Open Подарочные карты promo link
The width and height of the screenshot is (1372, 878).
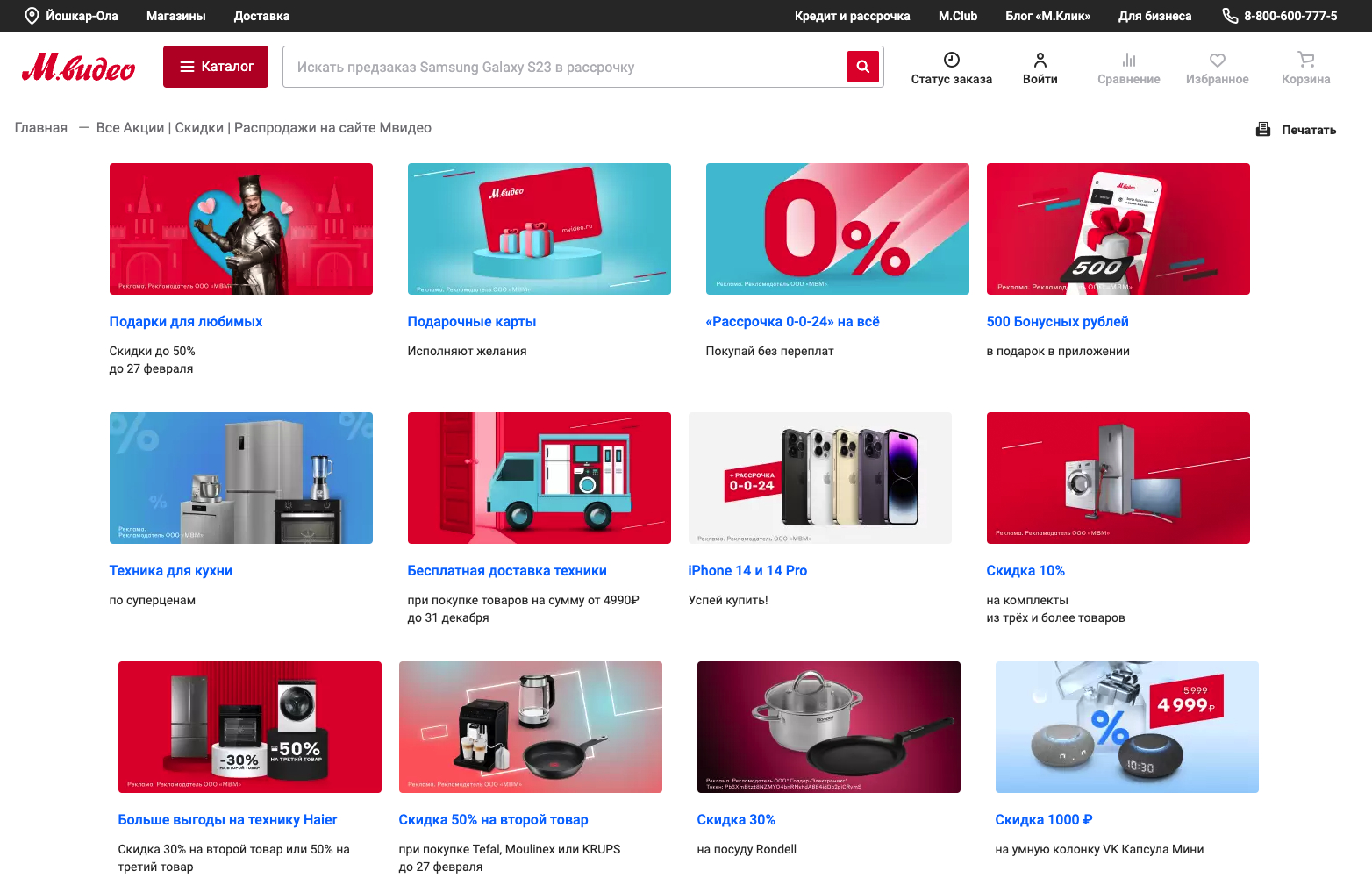pos(472,322)
